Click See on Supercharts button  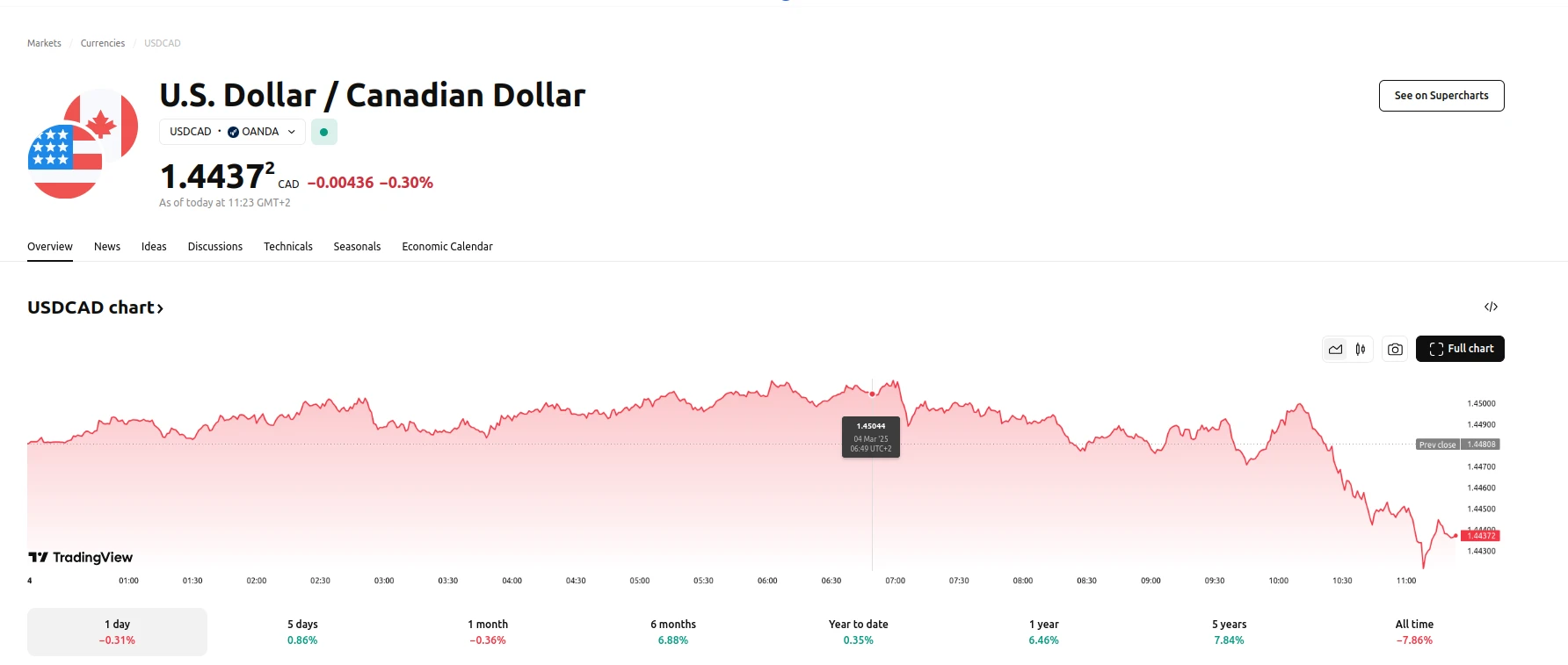pos(1441,96)
